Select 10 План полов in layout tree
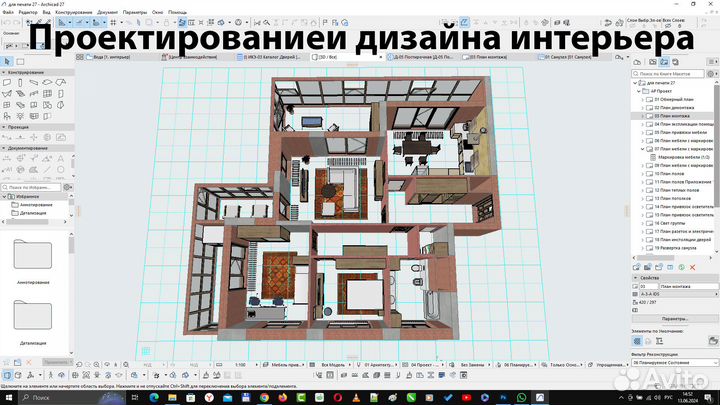 (x=669, y=174)
